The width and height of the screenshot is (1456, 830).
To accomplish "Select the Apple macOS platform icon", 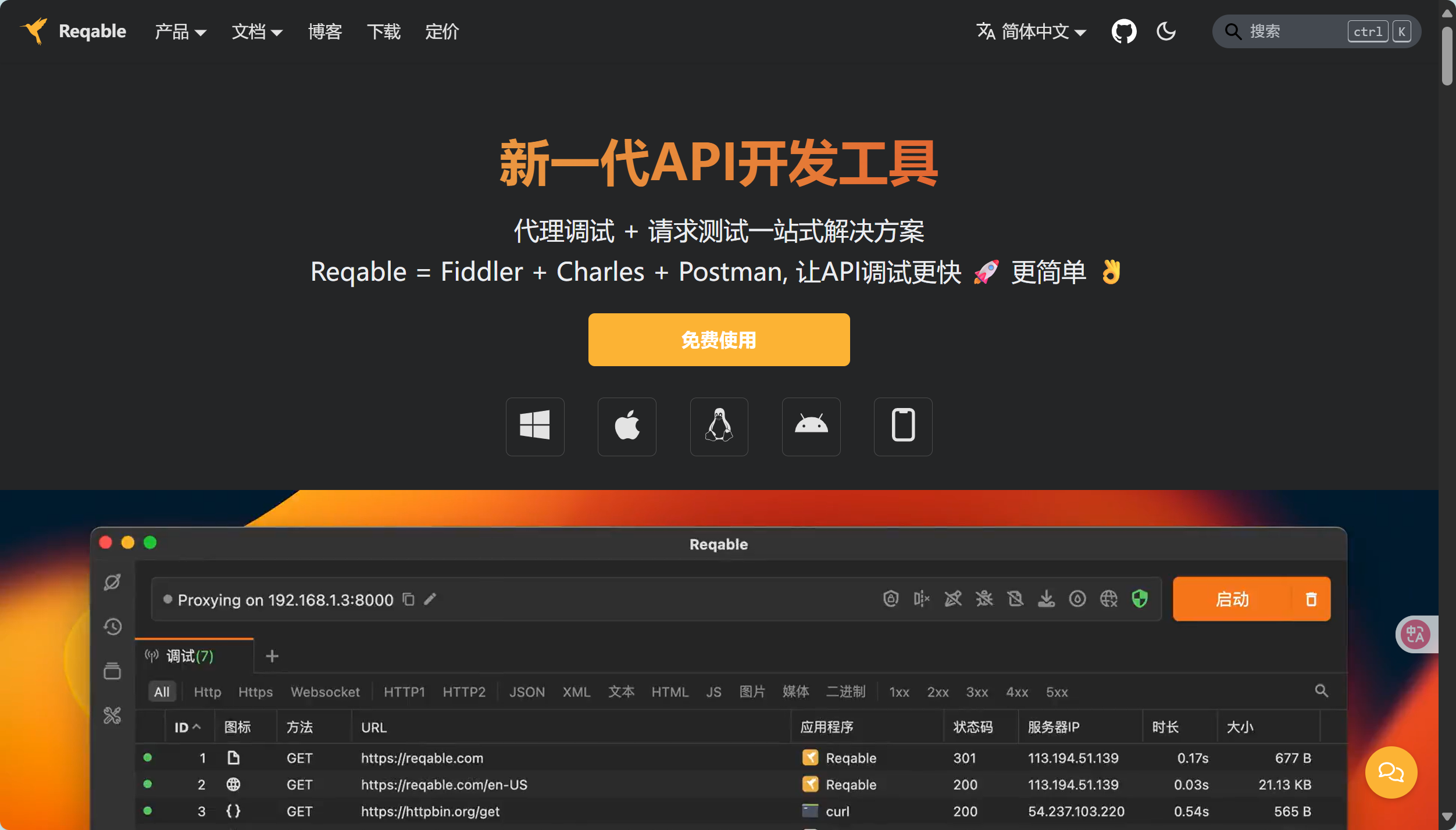I will coord(627,427).
